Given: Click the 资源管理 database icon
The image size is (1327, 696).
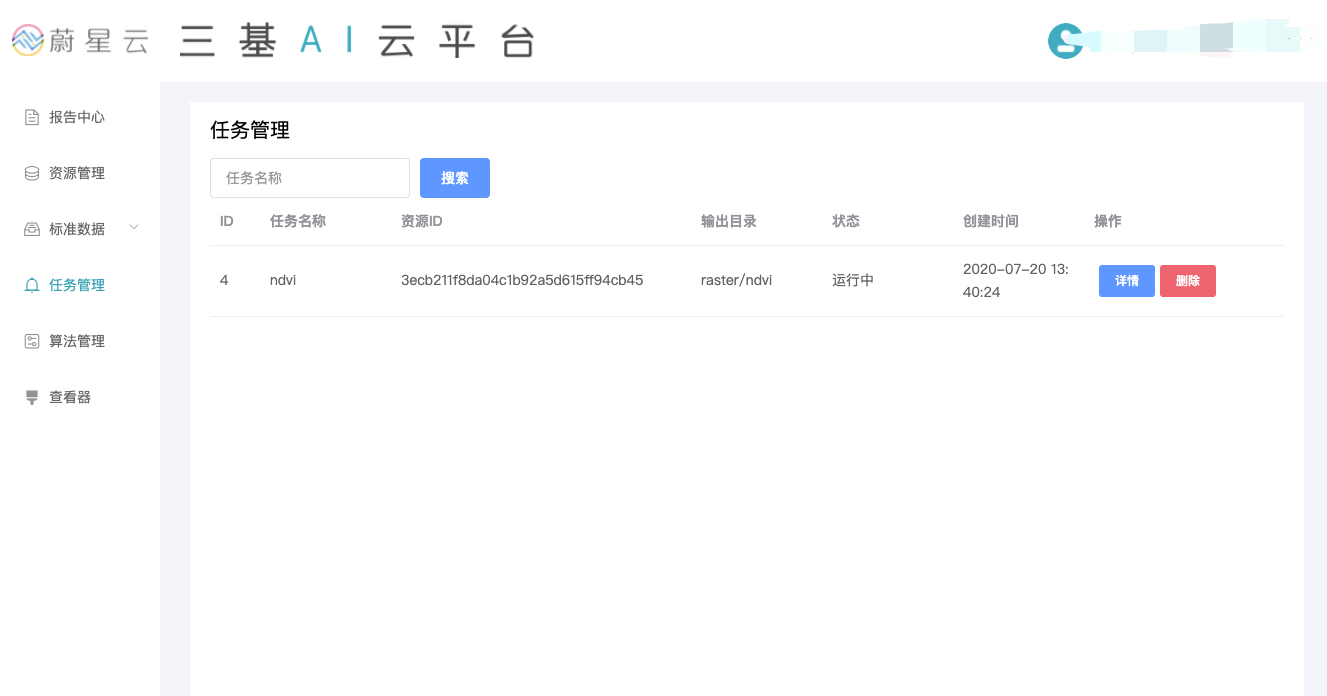Looking at the screenshot, I should click(32, 173).
